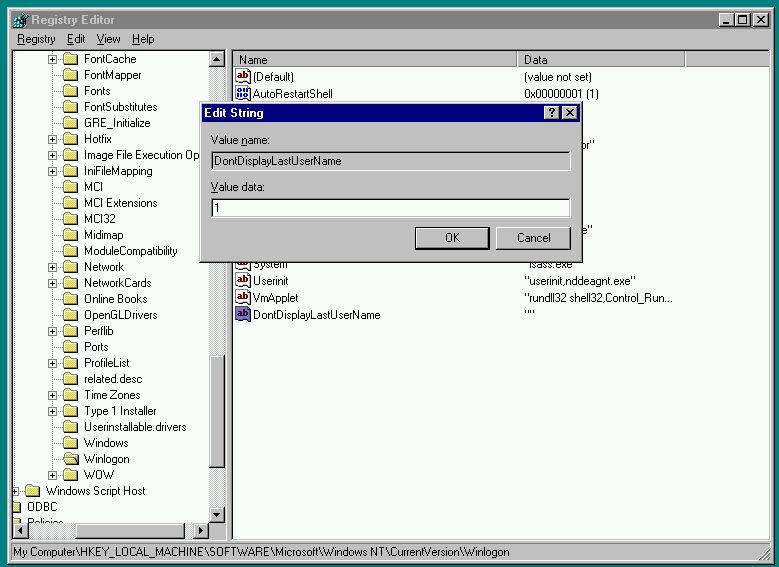Open the Edit menu
Screen dimensions: 779x567
click(x=76, y=39)
